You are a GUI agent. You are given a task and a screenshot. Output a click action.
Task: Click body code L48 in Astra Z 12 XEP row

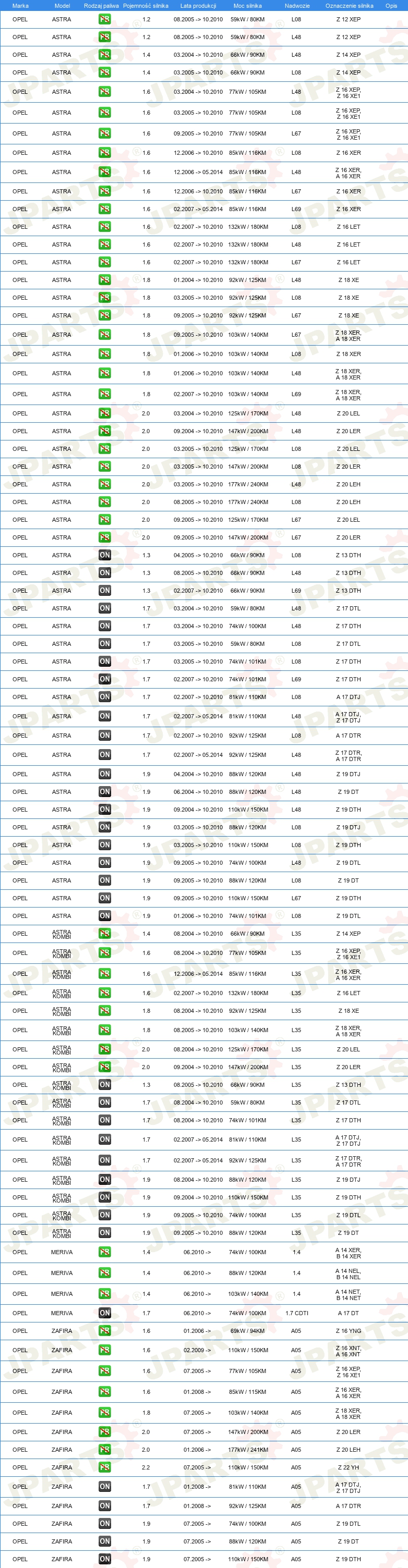(296, 37)
